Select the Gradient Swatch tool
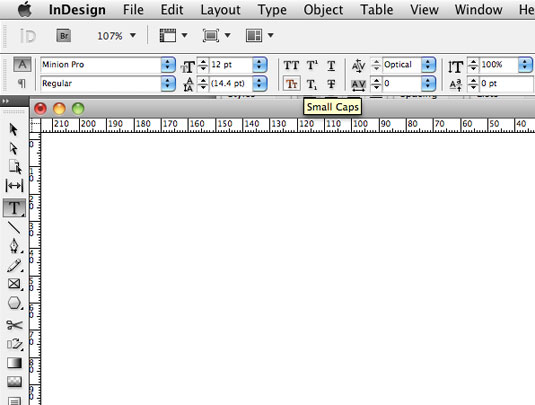The image size is (535, 405). 14,363
